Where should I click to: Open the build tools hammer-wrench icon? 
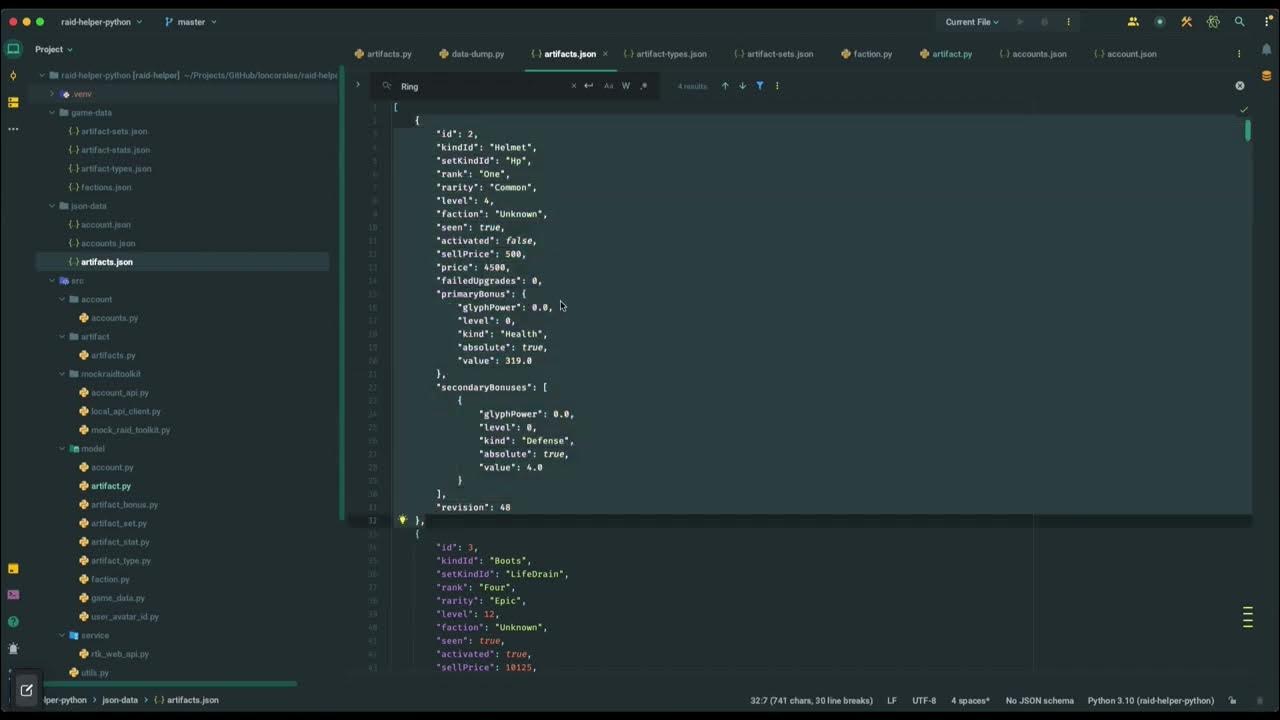[1186, 21]
